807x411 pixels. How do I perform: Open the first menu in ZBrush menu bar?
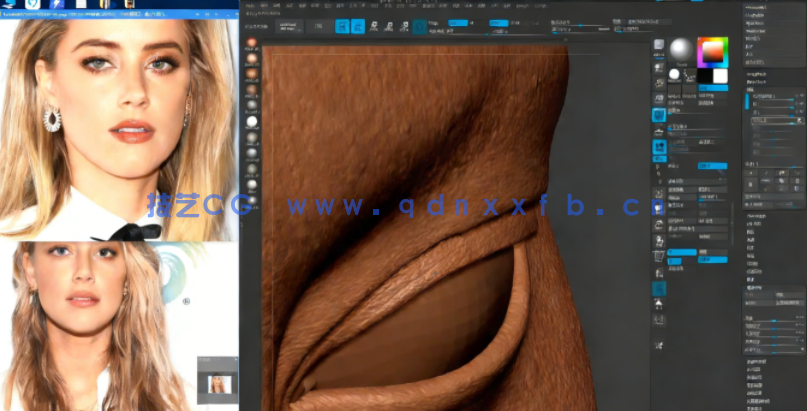(248, 8)
